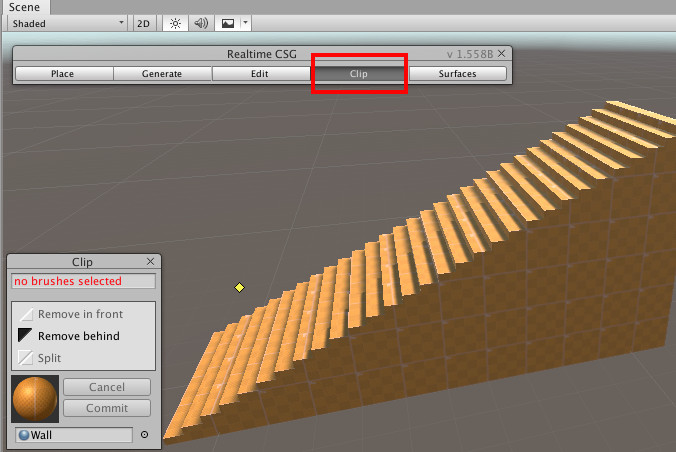Open the Shaded draw mode dropdown
This screenshot has width=676, height=452.
click(67, 23)
